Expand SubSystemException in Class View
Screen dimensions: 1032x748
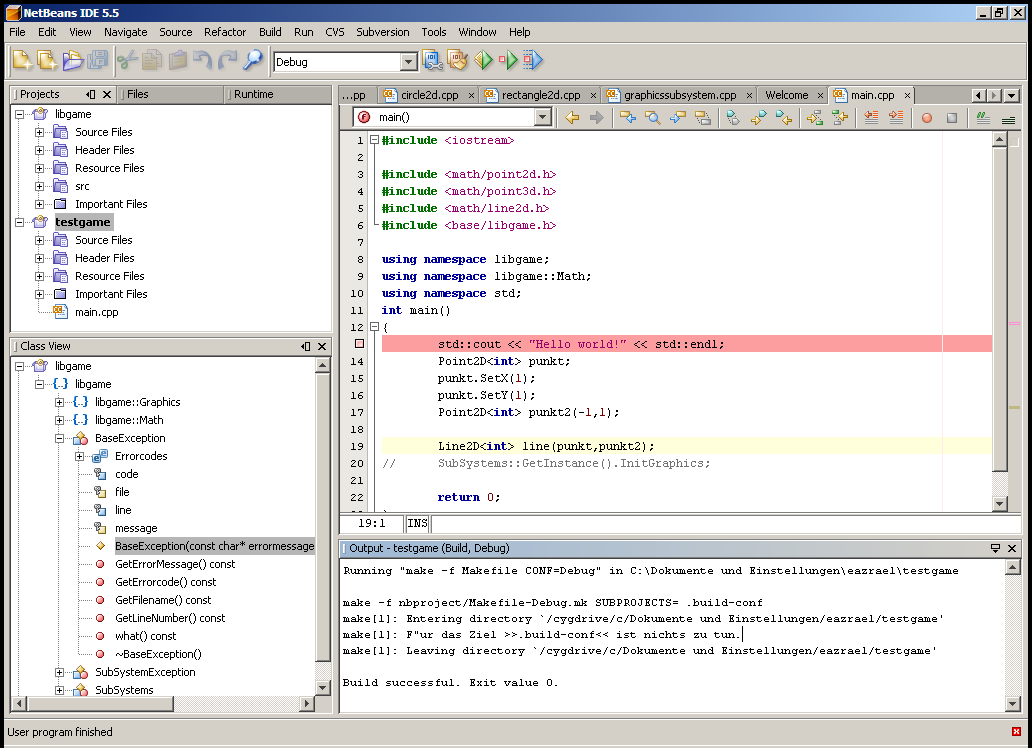(59, 672)
